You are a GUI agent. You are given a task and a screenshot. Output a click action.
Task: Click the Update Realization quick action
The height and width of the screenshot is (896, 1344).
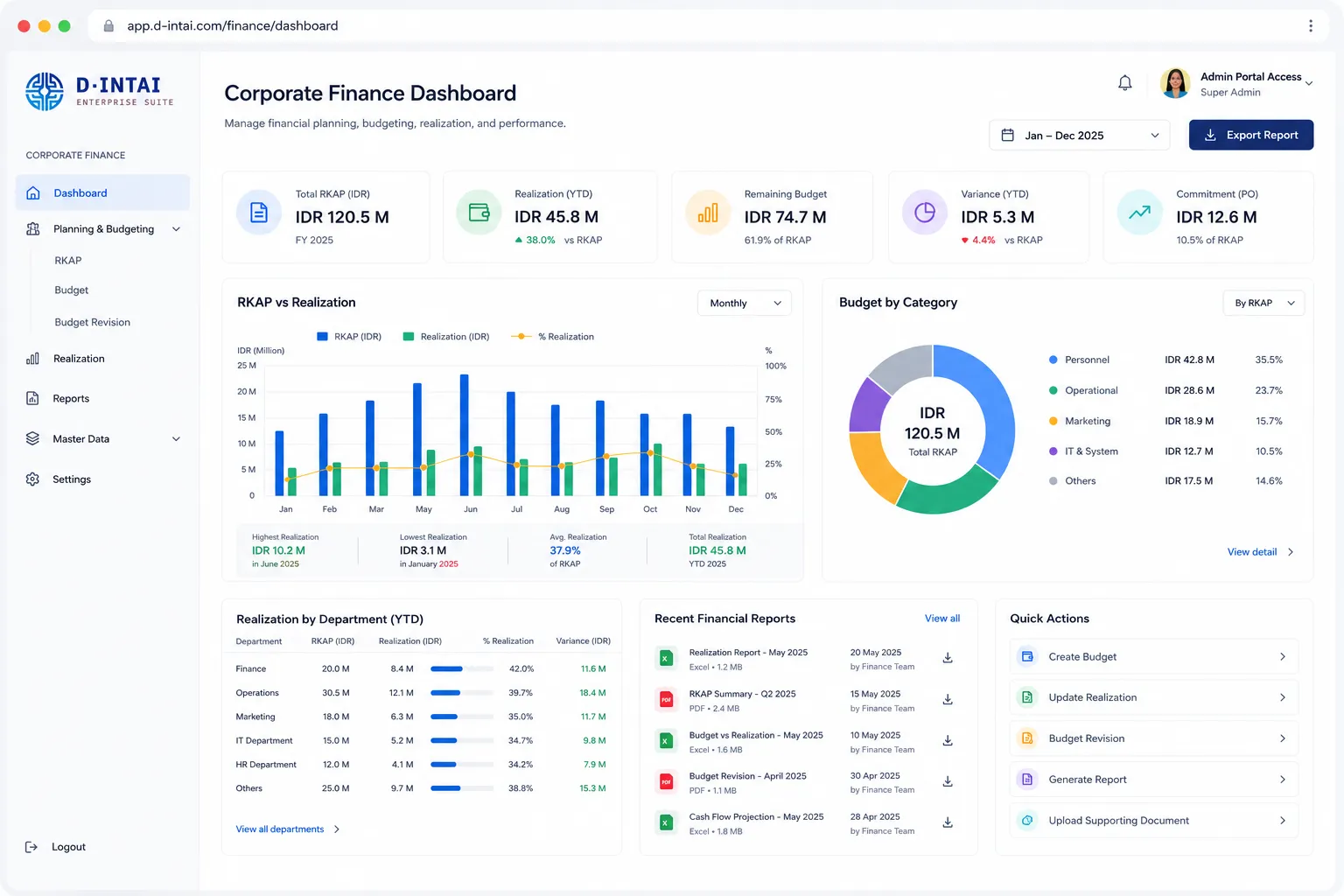1154,697
